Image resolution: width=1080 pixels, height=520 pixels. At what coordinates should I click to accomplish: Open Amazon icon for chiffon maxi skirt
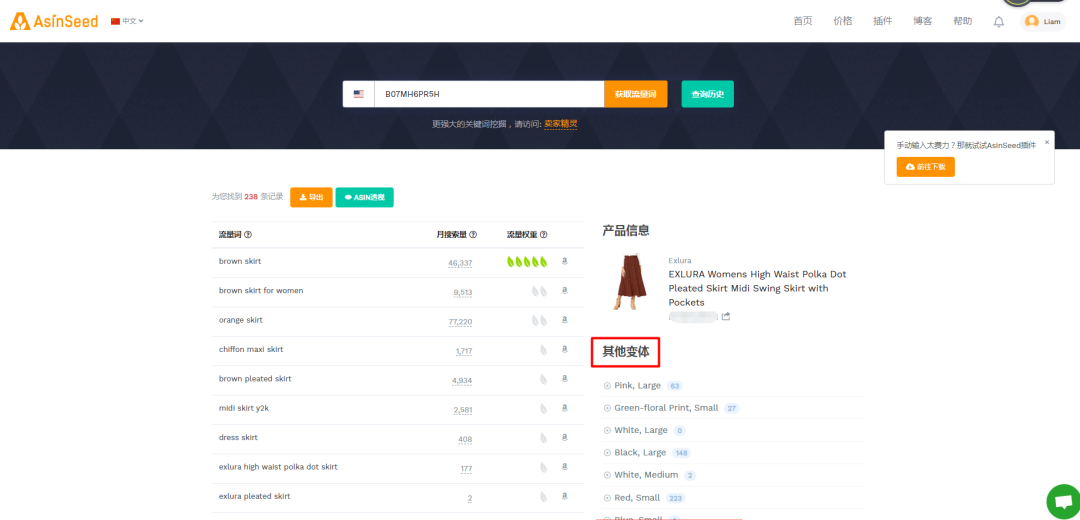[565, 349]
